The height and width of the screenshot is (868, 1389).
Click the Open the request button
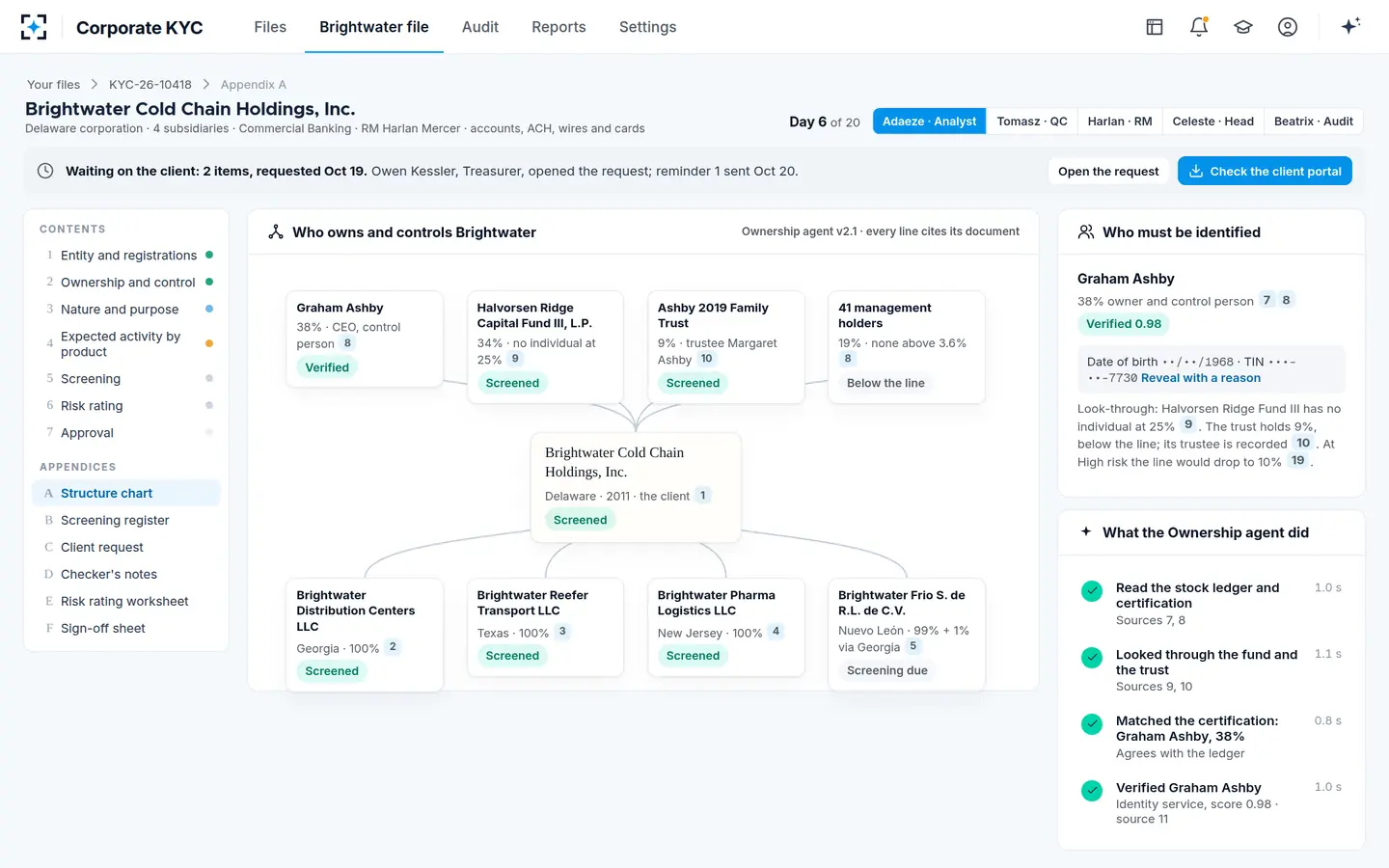coord(1108,171)
